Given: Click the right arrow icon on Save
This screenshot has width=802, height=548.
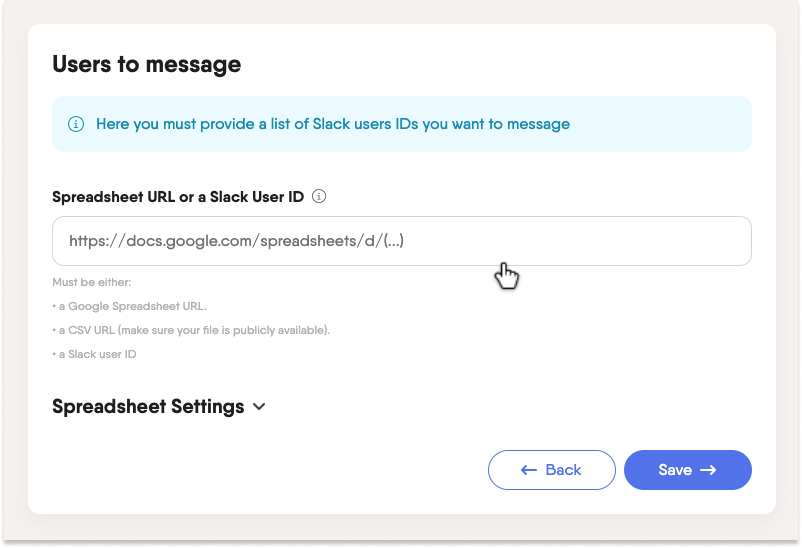Looking at the screenshot, I should [708, 470].
